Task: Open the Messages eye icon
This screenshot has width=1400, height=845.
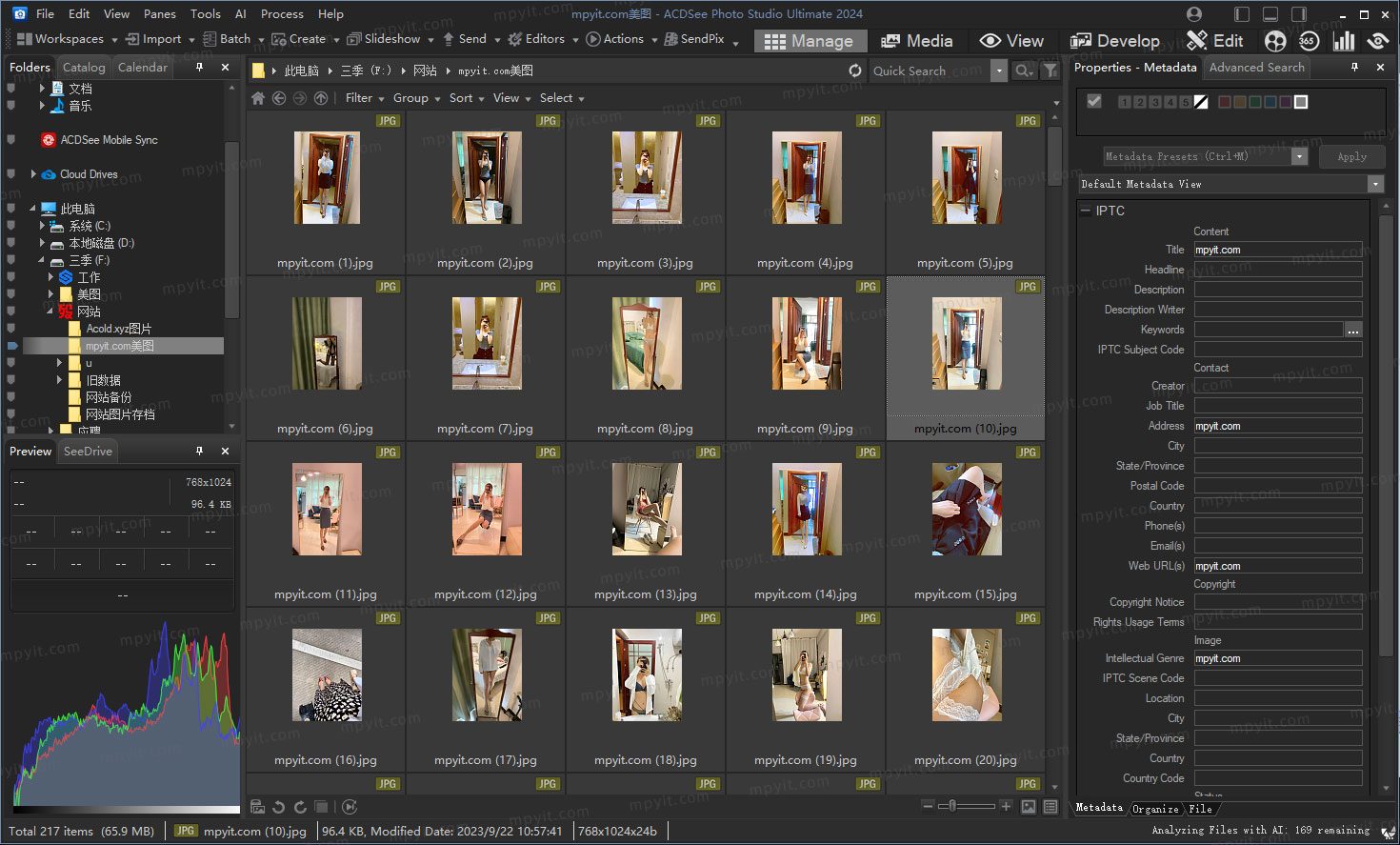Action: pos(1378,41)
